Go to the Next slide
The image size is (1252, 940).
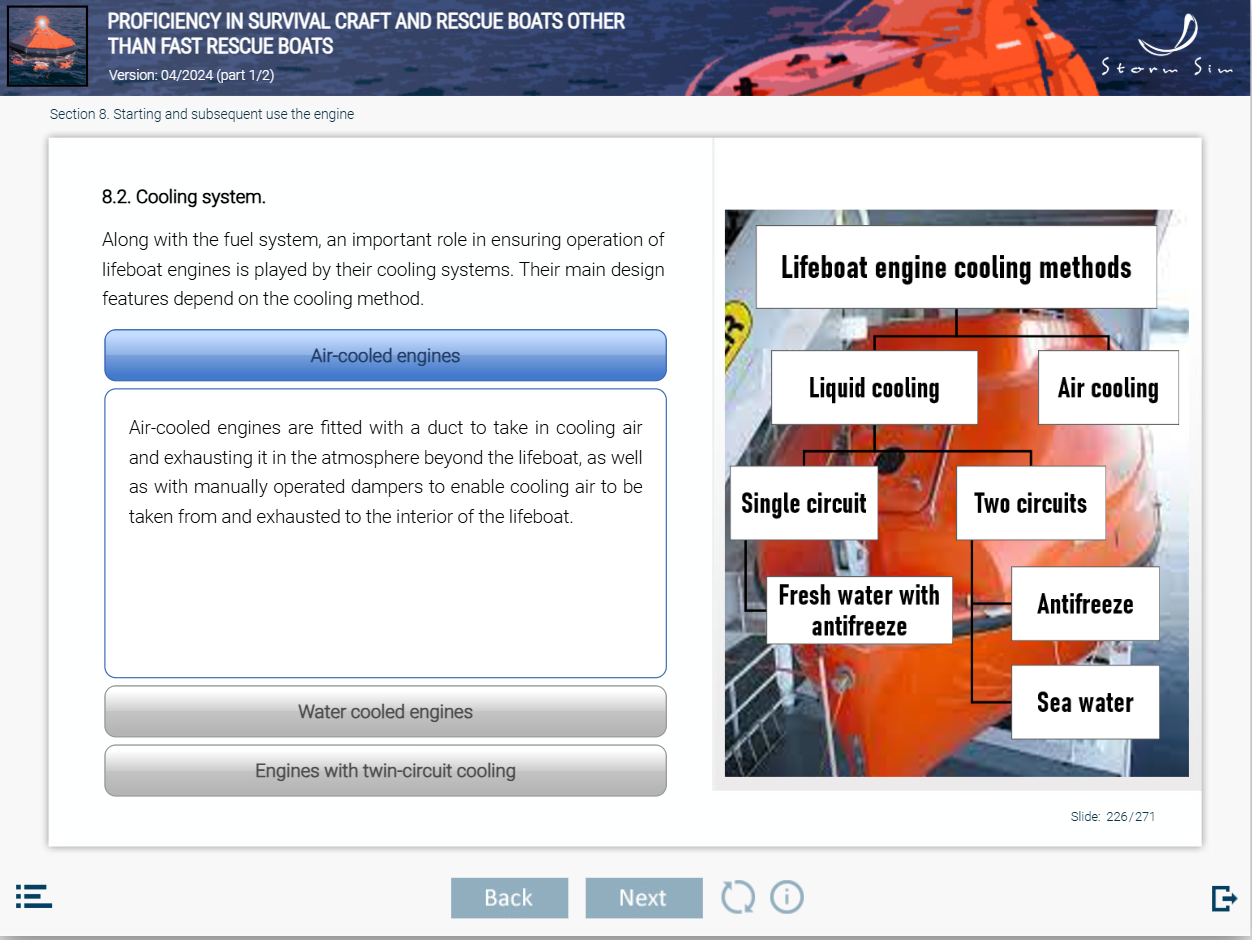pyautogui.click(x=643, y=898)
